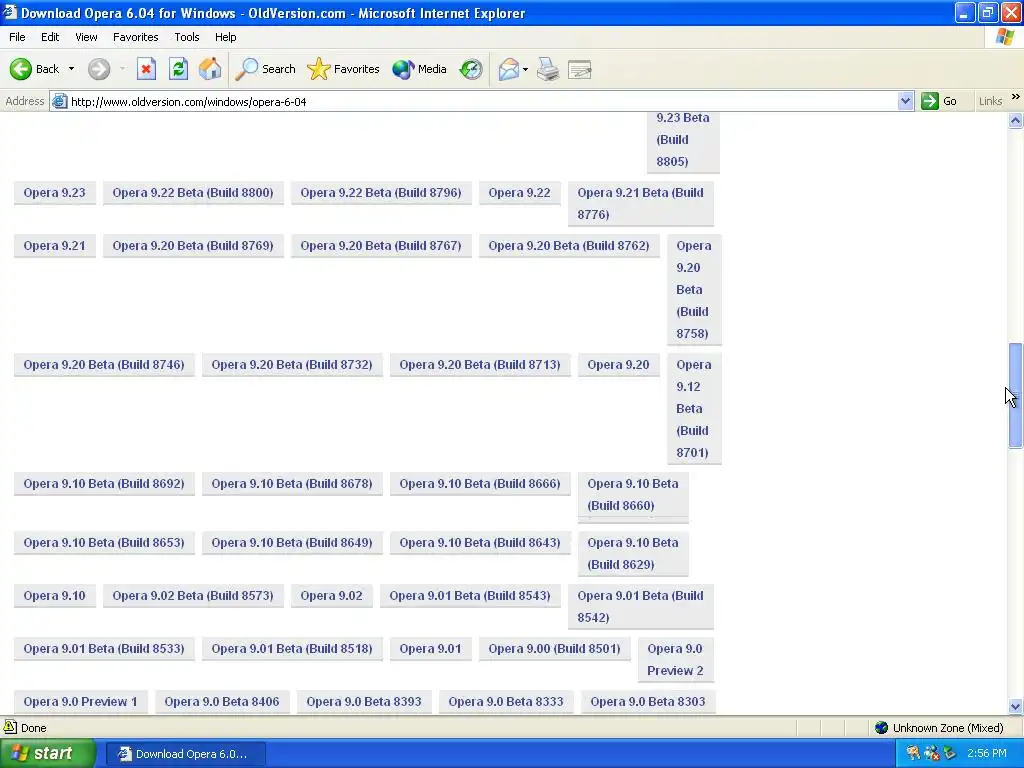Open Opera 9.20 Beta (Build 8713) link

[480, 364]
